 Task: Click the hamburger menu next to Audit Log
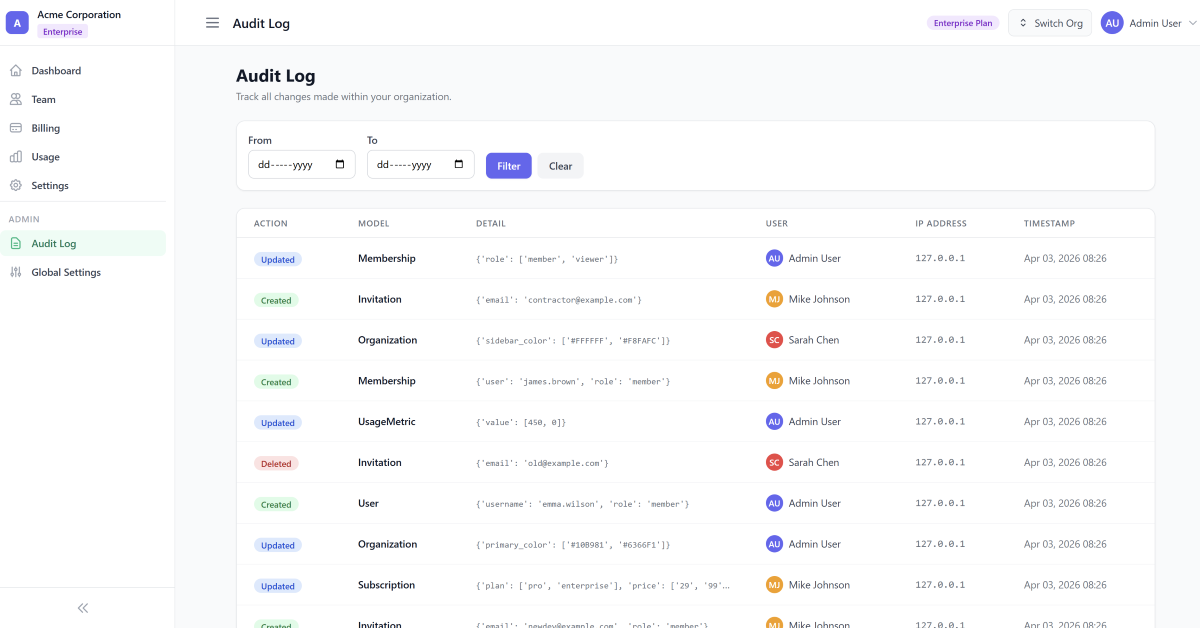pos(212,23)
